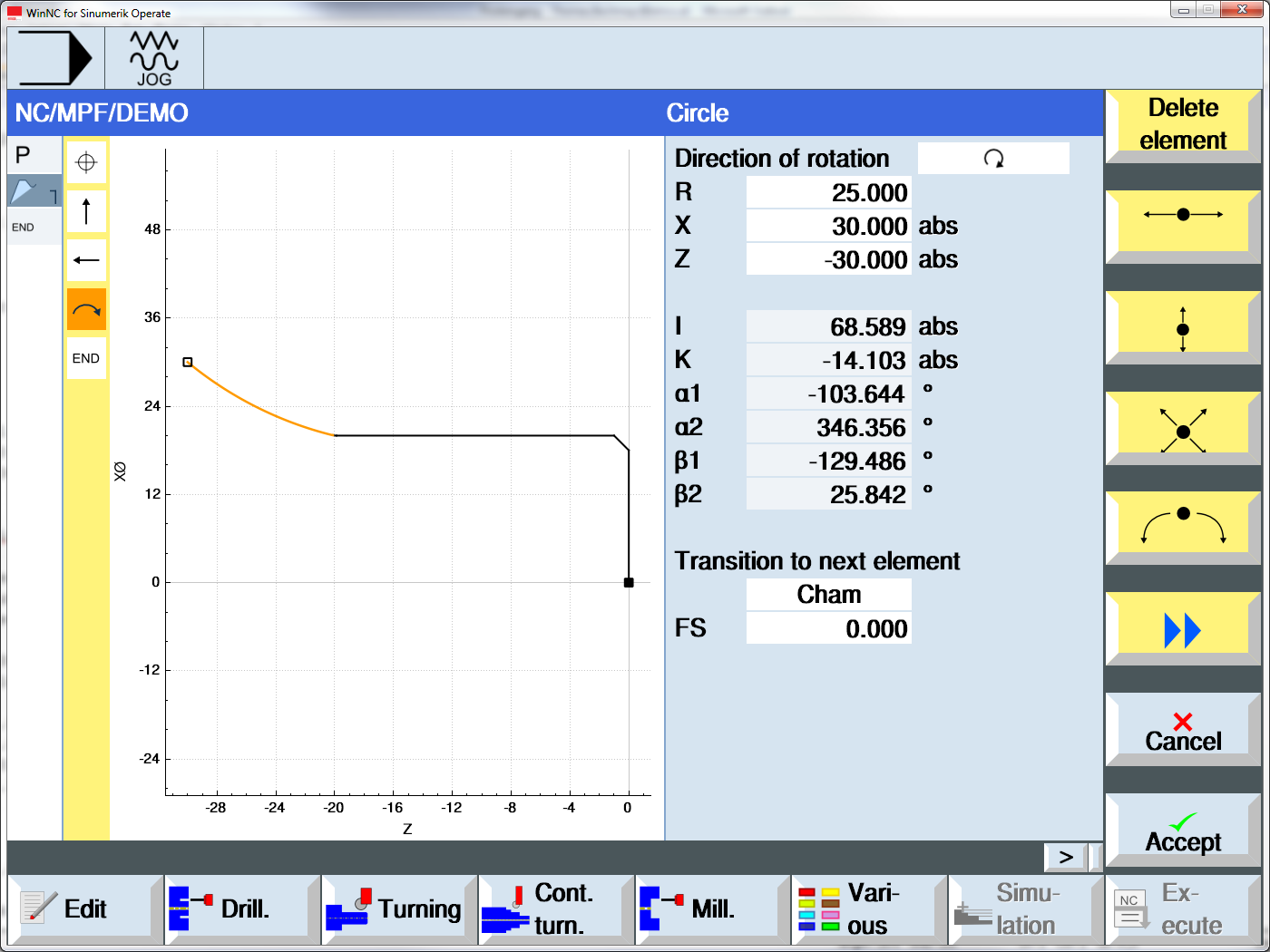Image resolution: width=1270 pixels, height=952 pixels.
Task: Toggle abs mode next to X value
Action: coord(938,226)
